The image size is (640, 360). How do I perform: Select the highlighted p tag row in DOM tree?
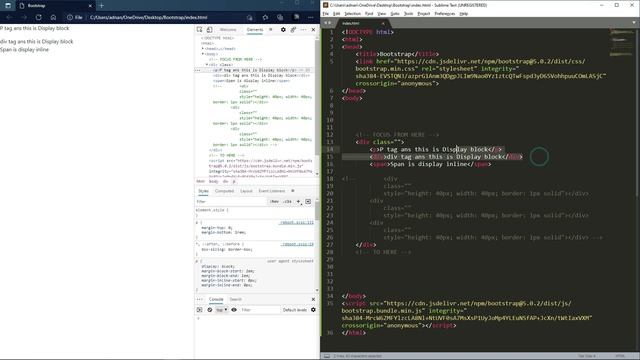pyautogui.click(x=256, y=70)
